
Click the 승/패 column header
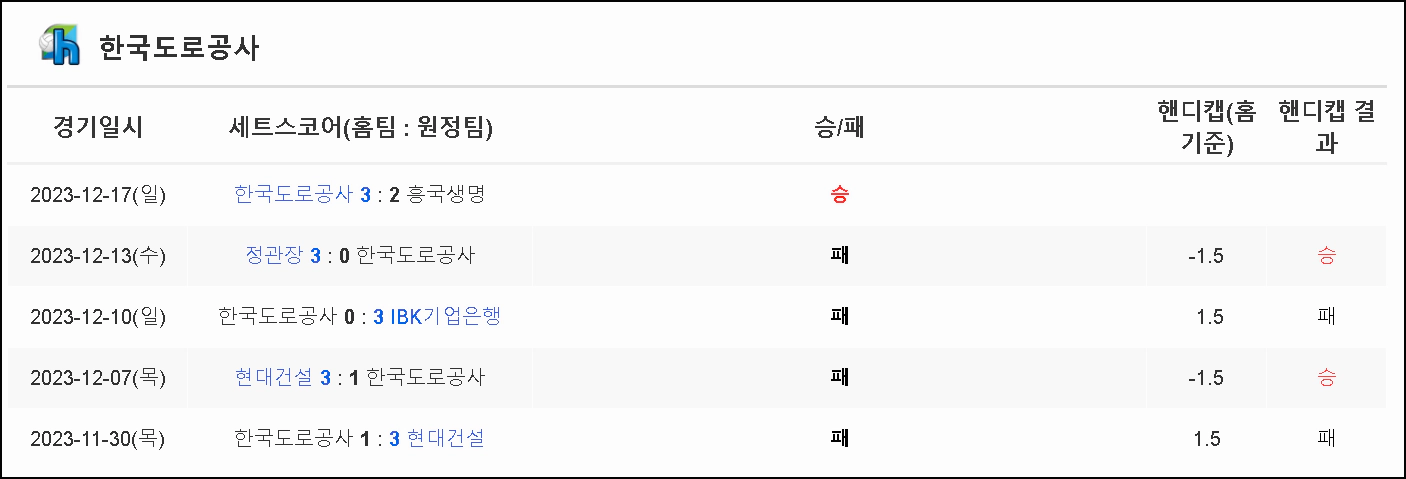pyautogui.click(x=839, y=128)
